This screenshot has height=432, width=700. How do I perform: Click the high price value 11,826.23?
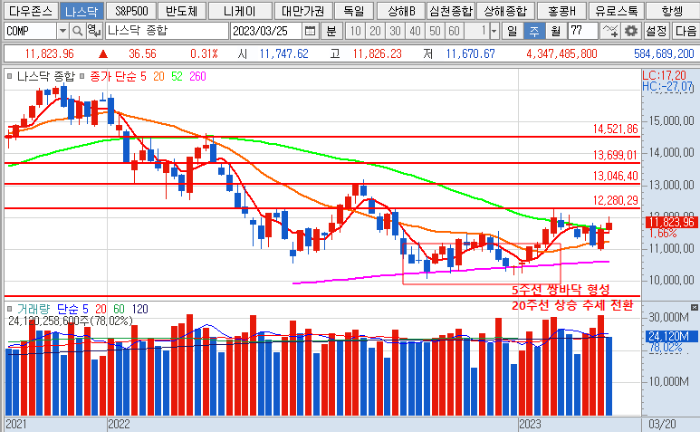[x=377, y=54]
